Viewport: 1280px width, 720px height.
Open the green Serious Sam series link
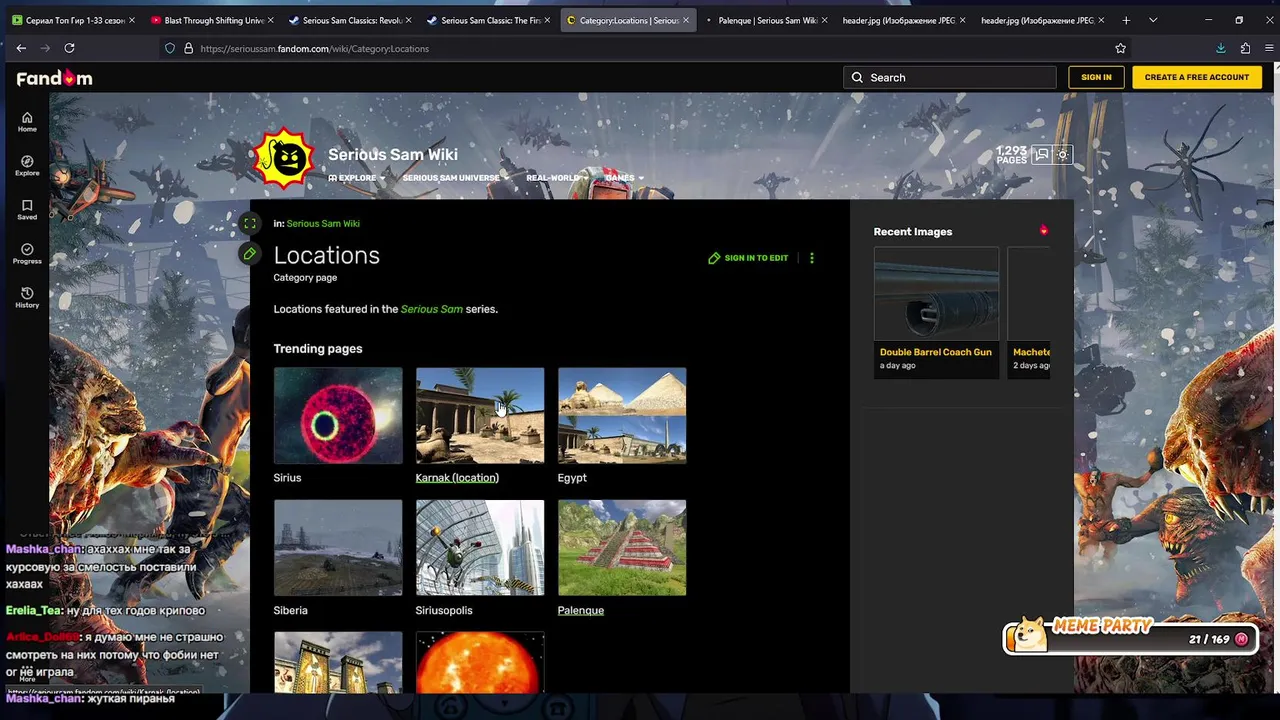click(x=432, y=309)
